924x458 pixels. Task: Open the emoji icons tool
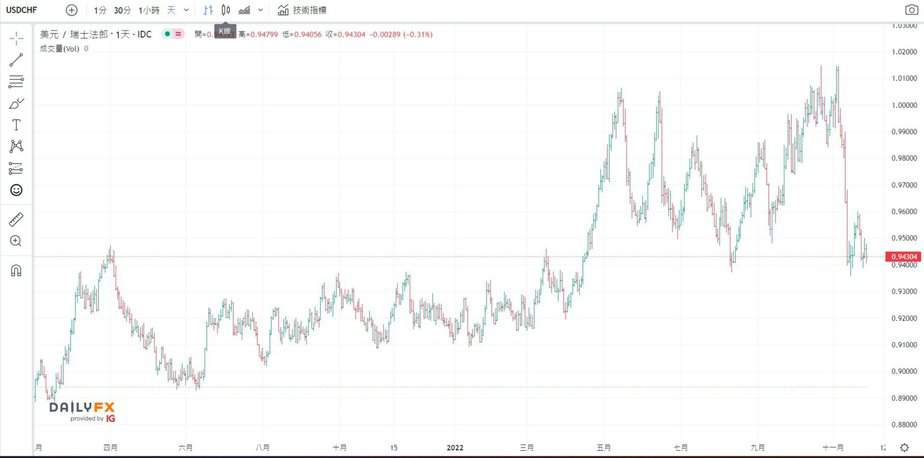click(x=16, y=190)
